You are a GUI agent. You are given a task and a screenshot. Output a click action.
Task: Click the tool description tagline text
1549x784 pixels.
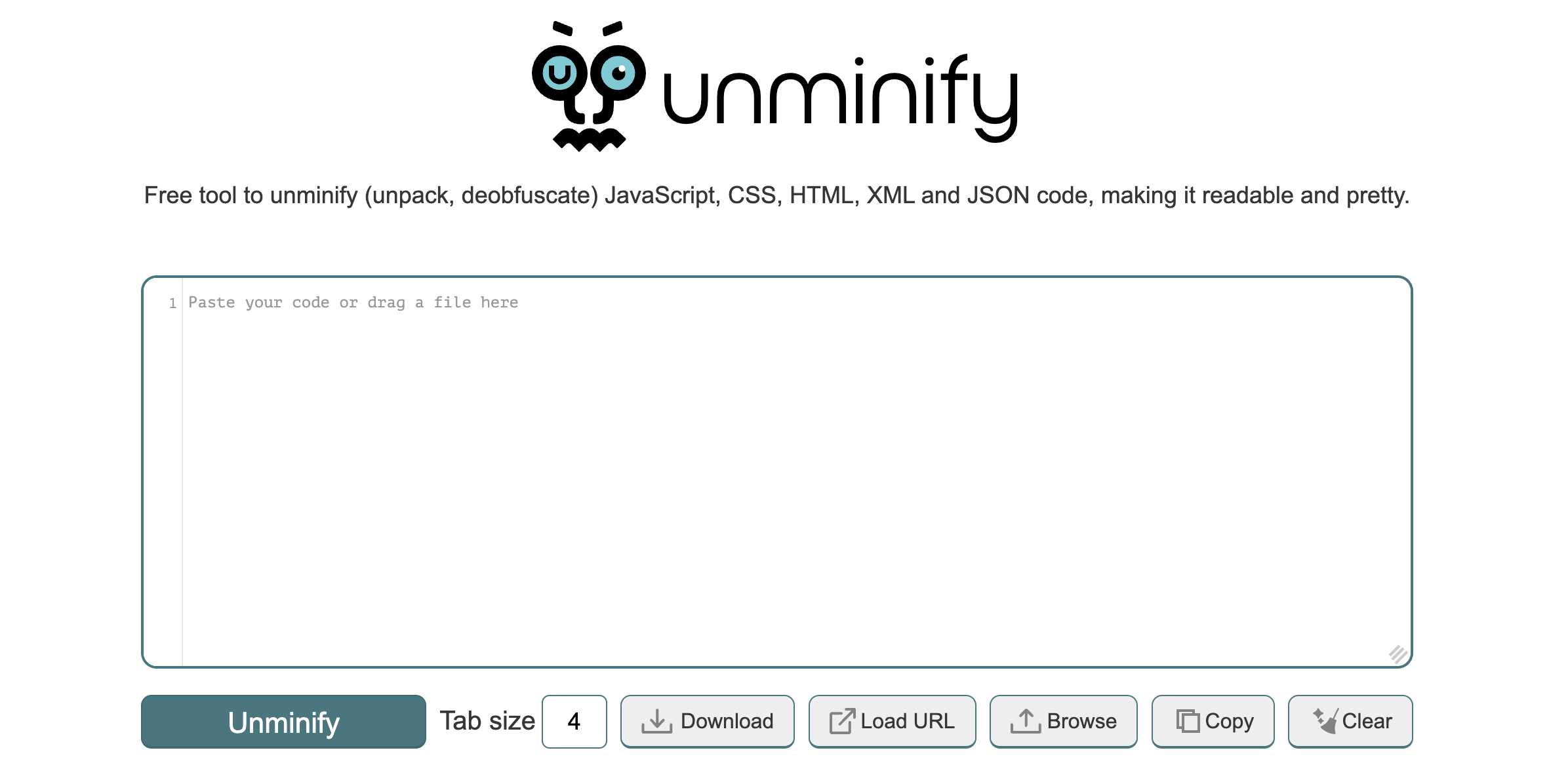coord(776,195)
